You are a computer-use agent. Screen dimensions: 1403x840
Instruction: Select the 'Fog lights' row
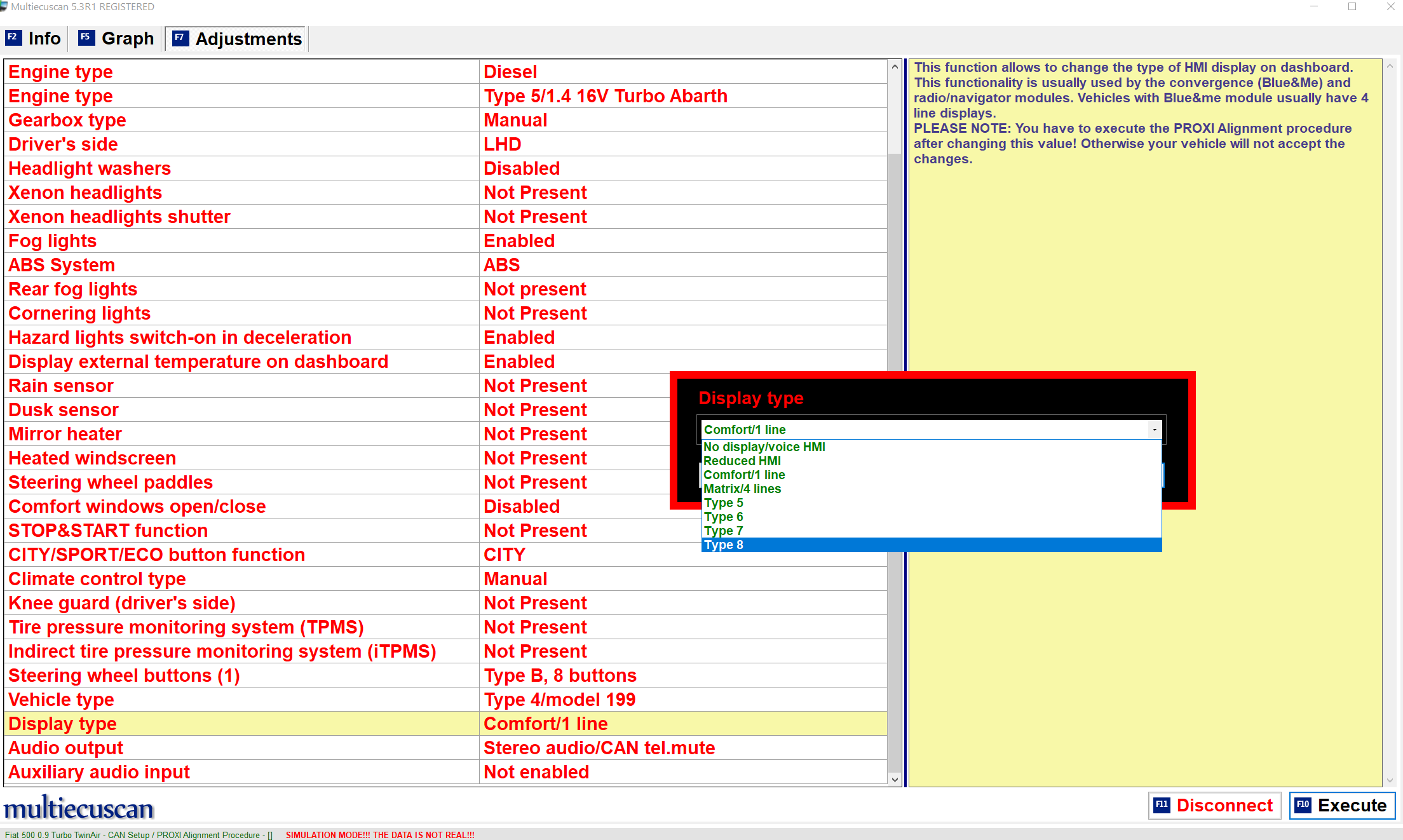click(x=445, y=241)
